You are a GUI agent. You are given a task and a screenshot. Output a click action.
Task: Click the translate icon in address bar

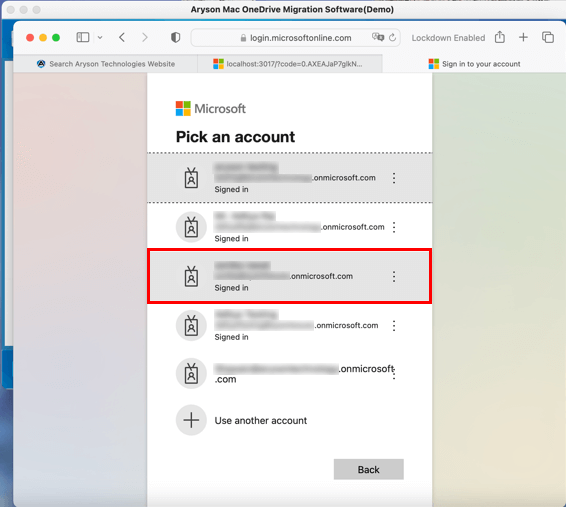tap(378, 37)
